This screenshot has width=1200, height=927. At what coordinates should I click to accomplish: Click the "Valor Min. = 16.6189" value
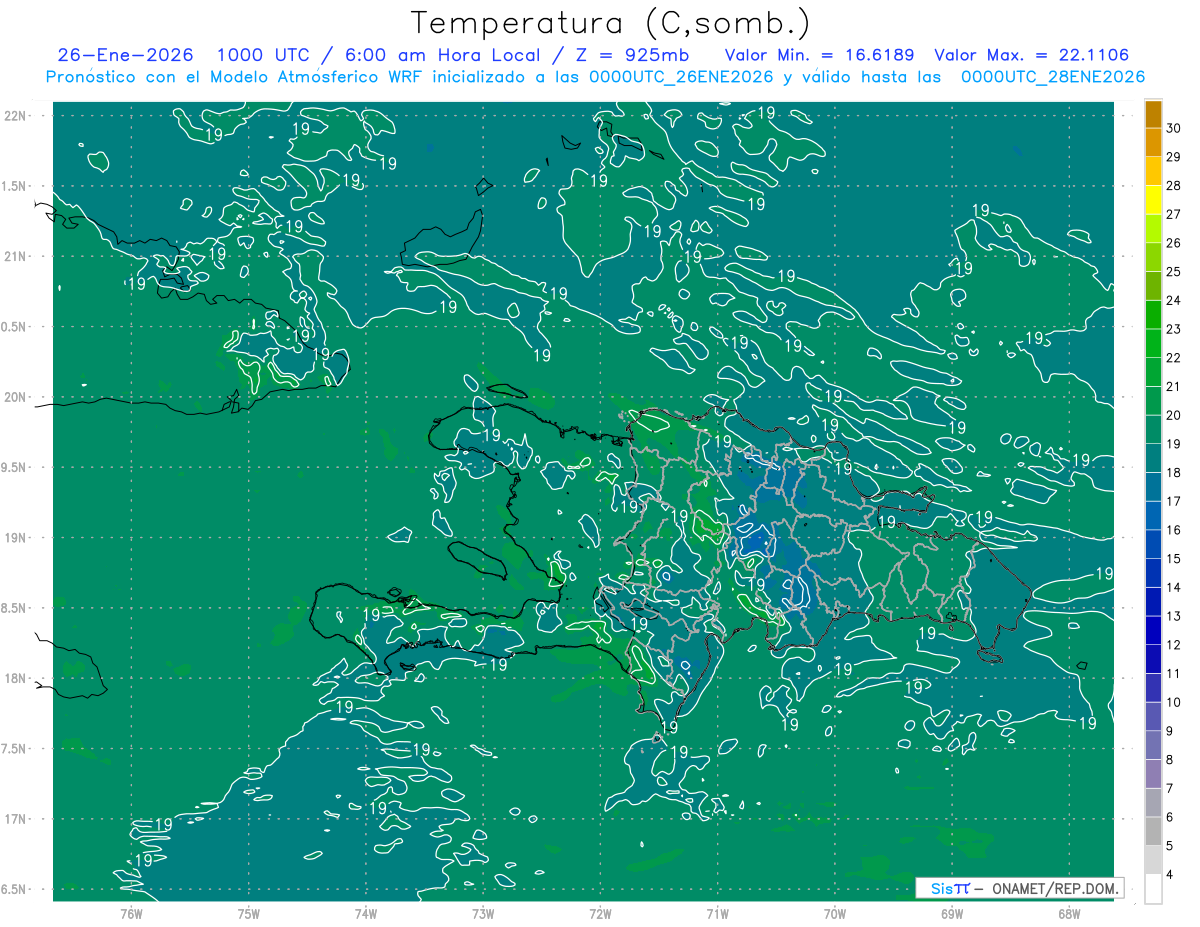[x=820, y=55]
